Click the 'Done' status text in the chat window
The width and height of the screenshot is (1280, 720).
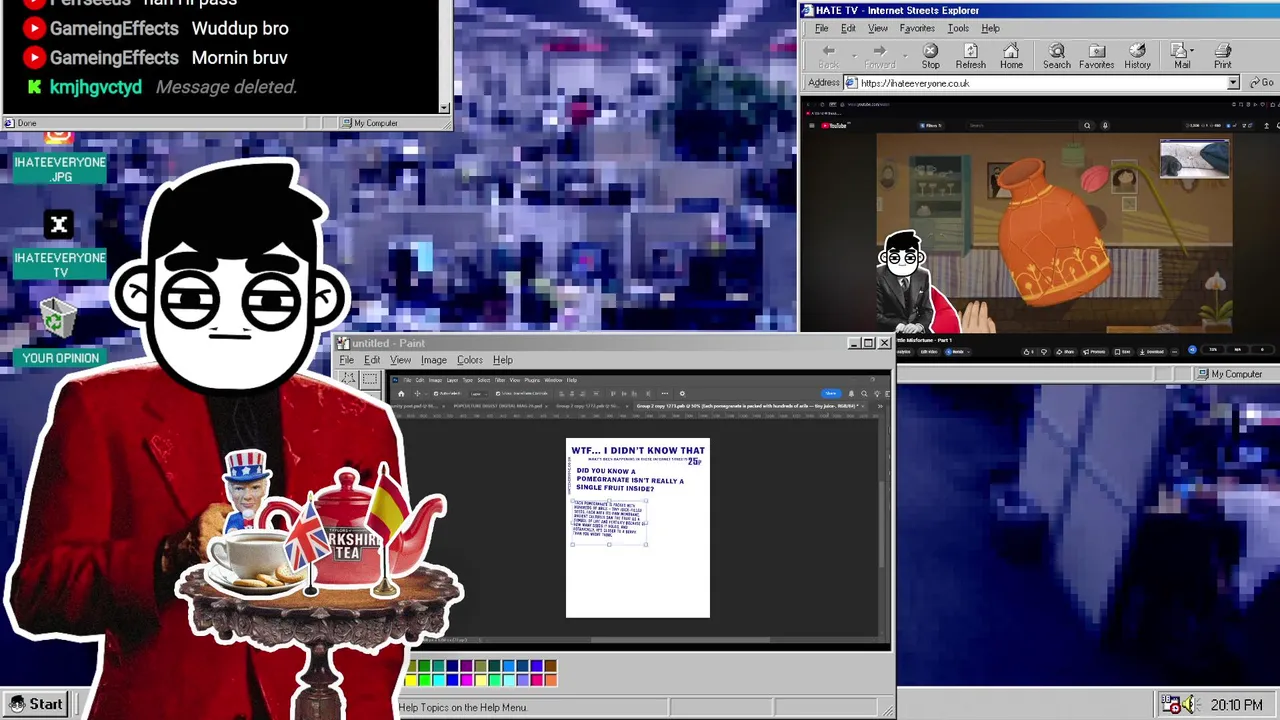pos(27,123)
